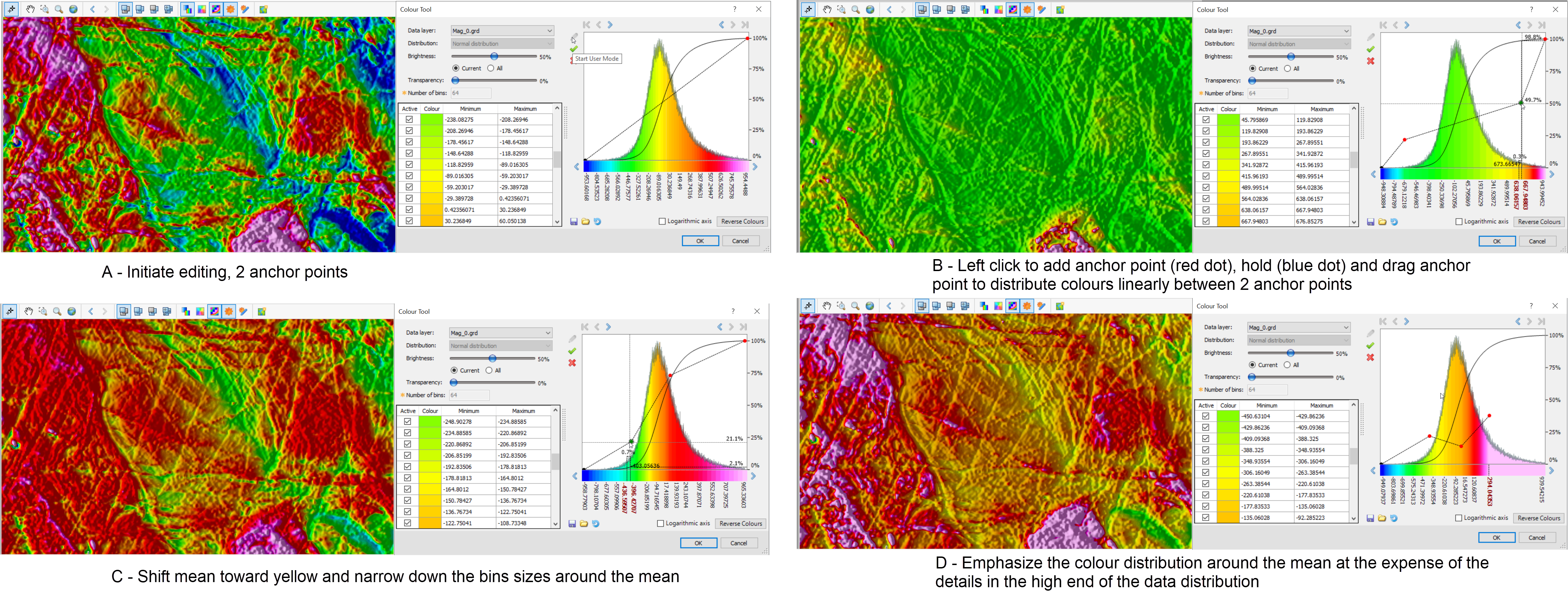This screenshot has width=1568, height=606.
Task: Click the Brightness slider handle in panel A
Action: [x=494, y=56]
